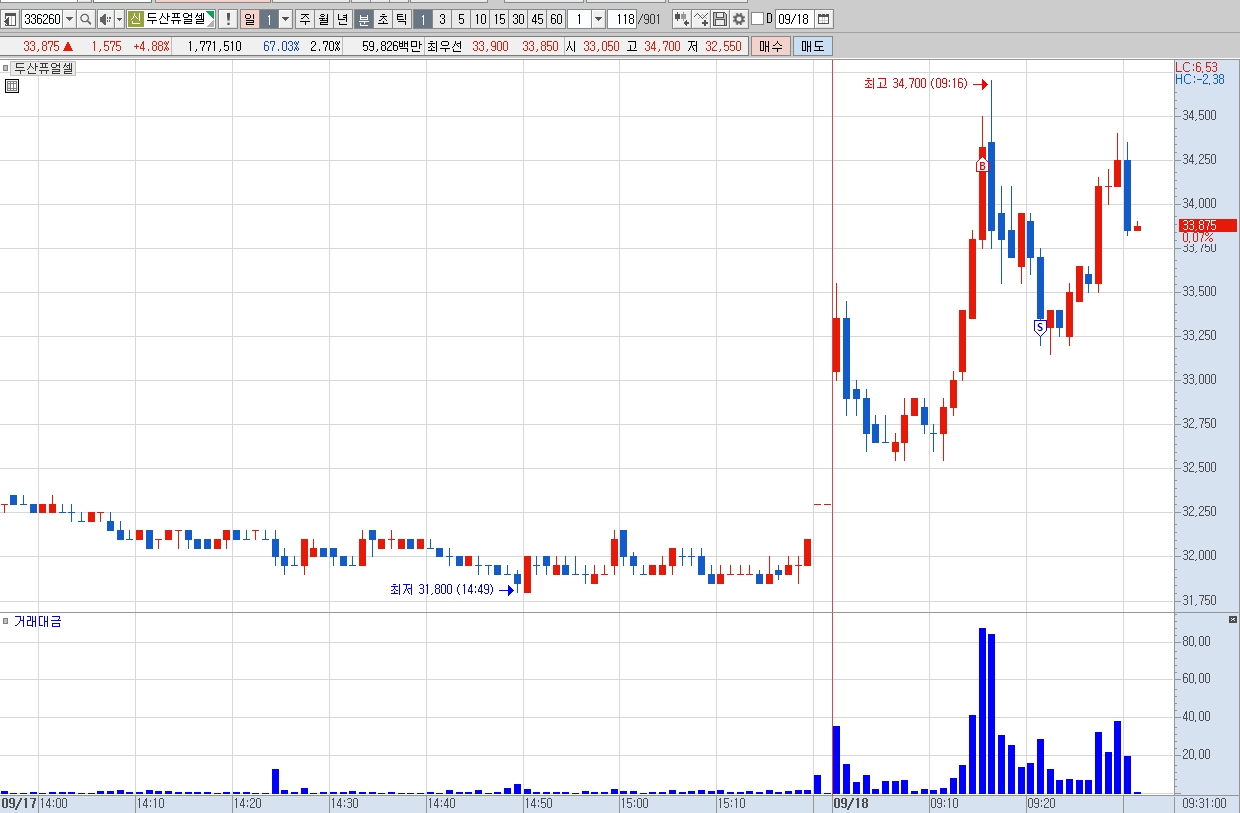The height and width of the screenshot is (813, 1240).
Task: Click the chart panel icon before stock code
Action: click(x=10, y=19)
